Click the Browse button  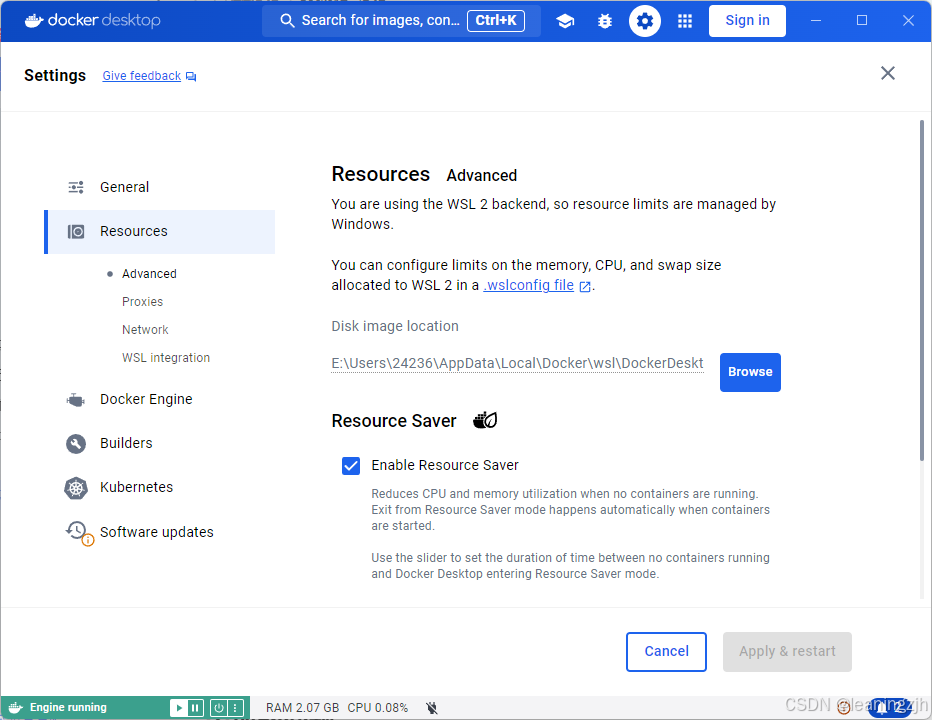(750, 372)
